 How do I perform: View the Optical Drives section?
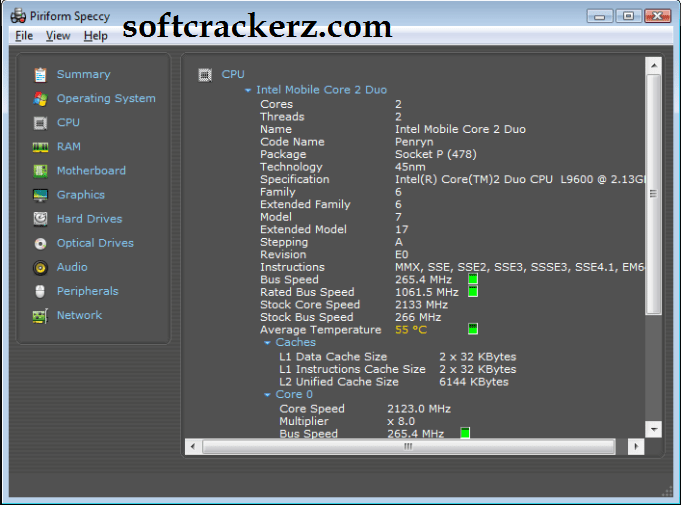point(96,243)
